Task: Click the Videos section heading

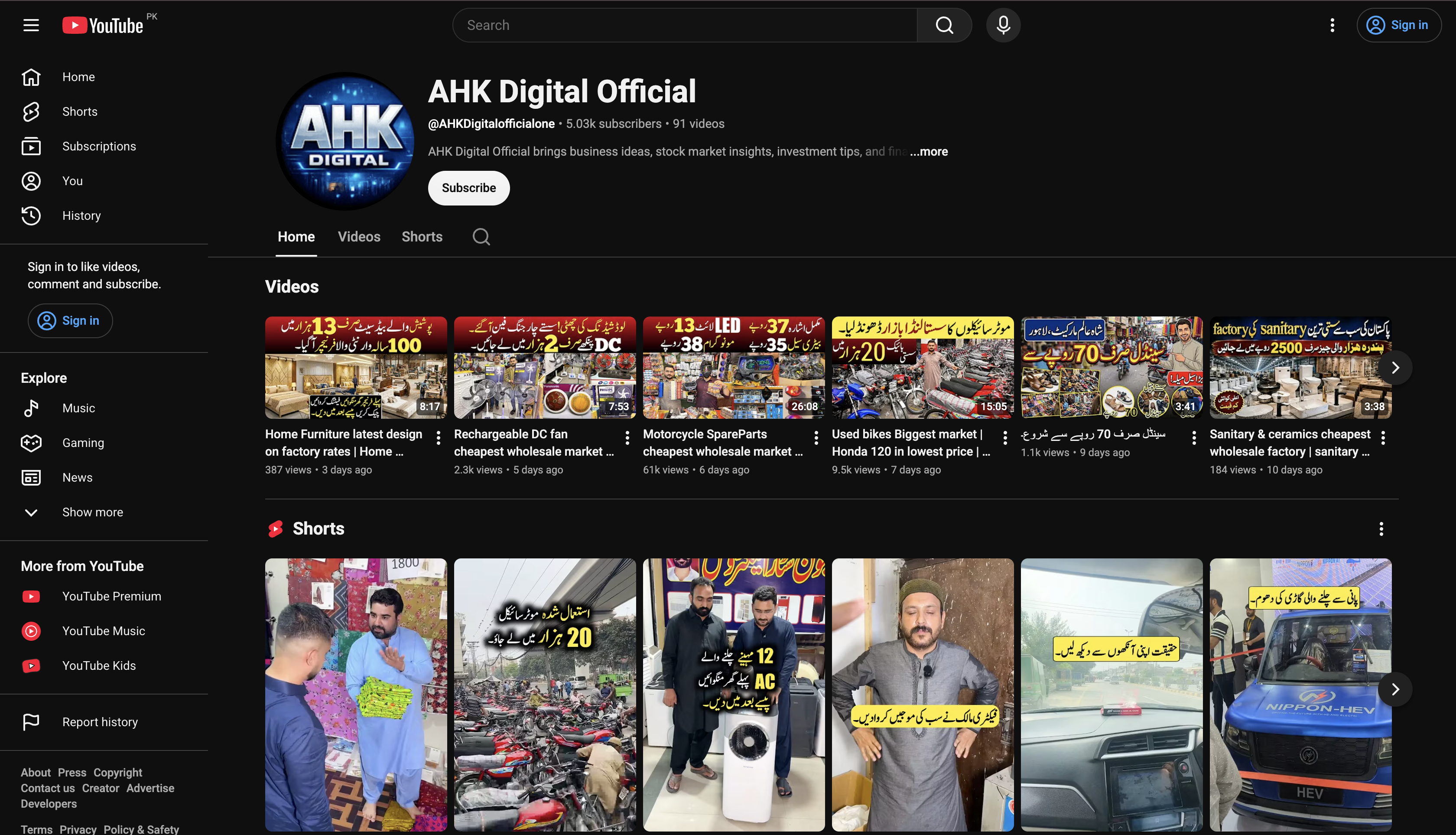Action: pyautogui.click(x=292, y=287)
